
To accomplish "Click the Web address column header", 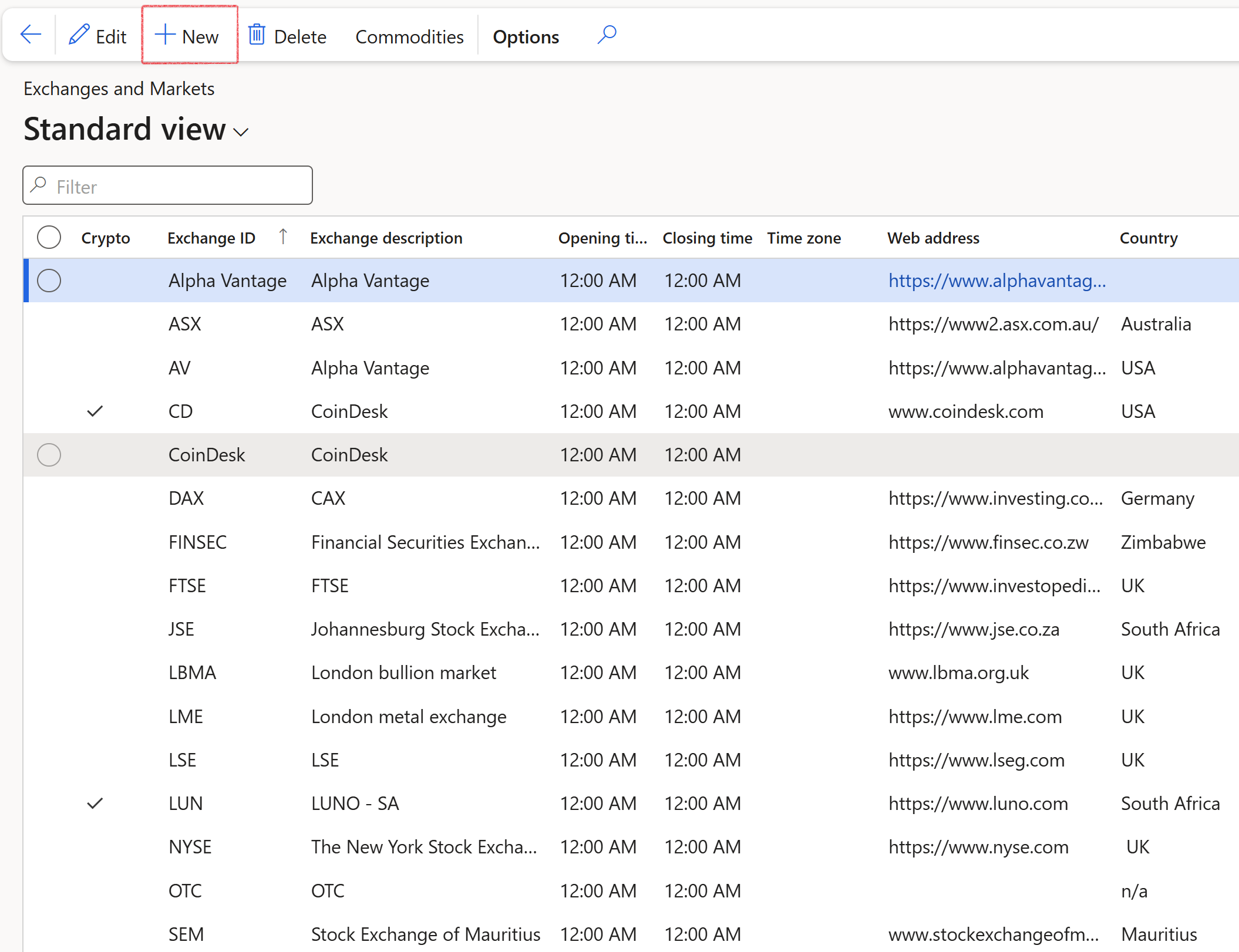I will click(933, 238).
